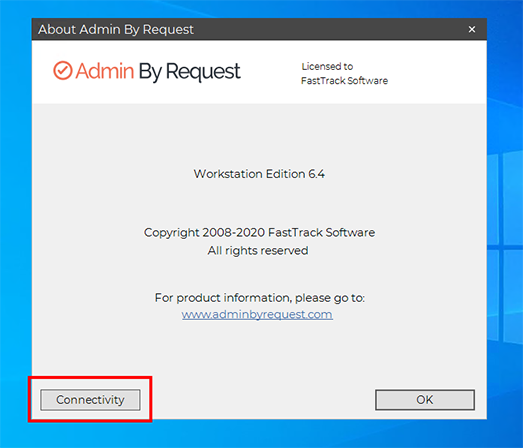
Task: Click the orange checkmark circle logo icon
Action: coord(63,70)
